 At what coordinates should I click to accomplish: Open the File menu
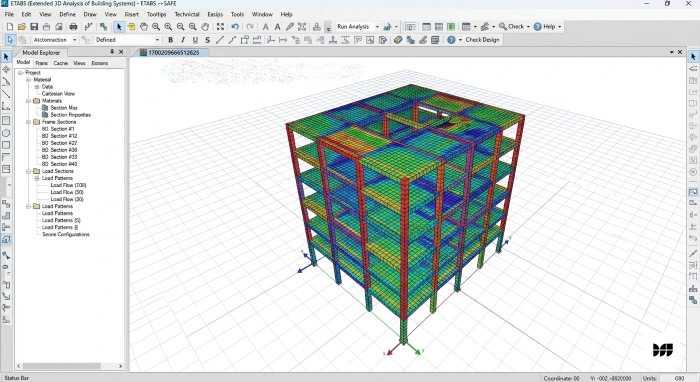pos(9,14)
